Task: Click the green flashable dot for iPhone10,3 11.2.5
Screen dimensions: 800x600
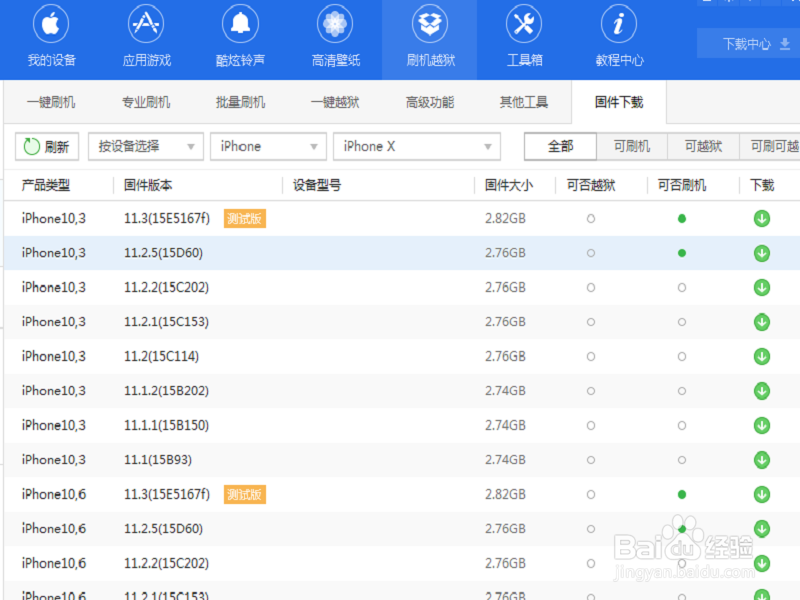Action: coord(682,253)
